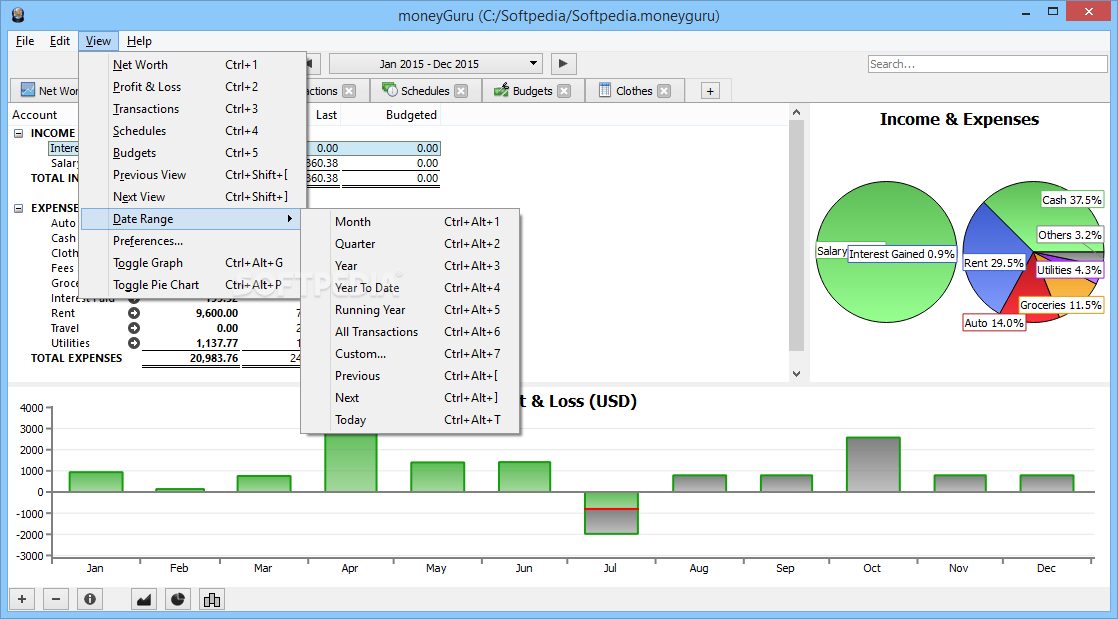Choose Next View menu item
The height and width of the screenshot is (619, 1118).
pyautogui.click(x=193, y=197)
